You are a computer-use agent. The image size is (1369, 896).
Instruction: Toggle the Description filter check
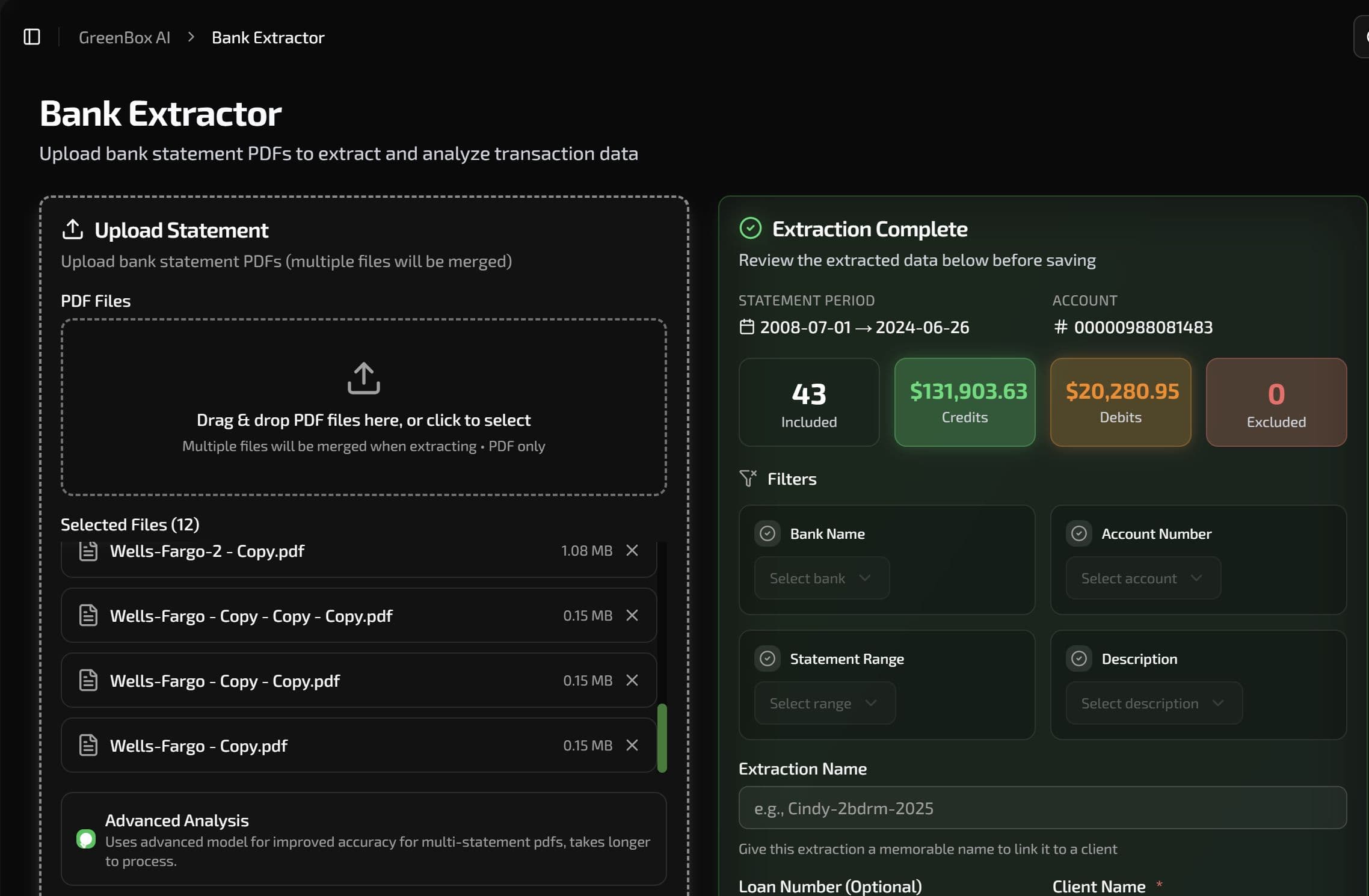click(x=1079, y=658)
